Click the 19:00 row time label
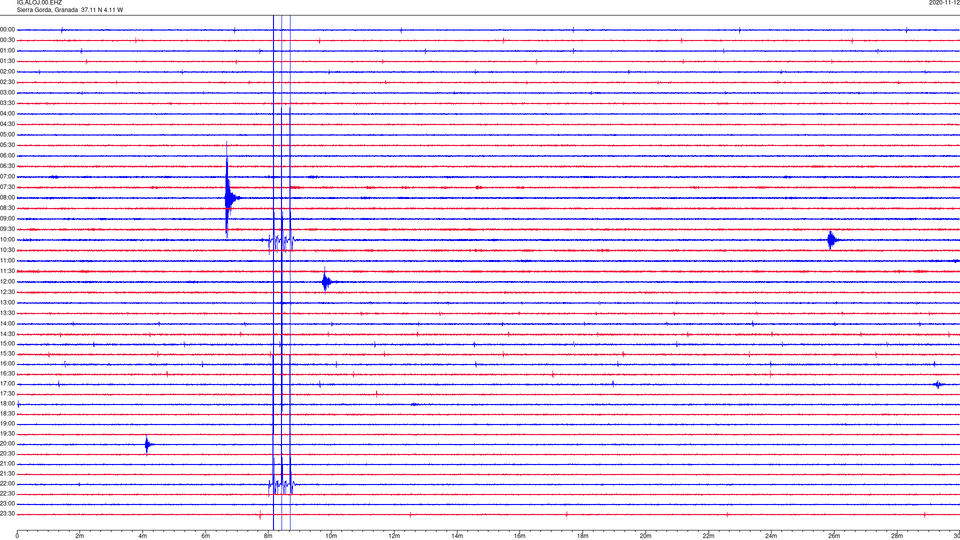This screenshot has width=960, height=540. click(7, 424)
